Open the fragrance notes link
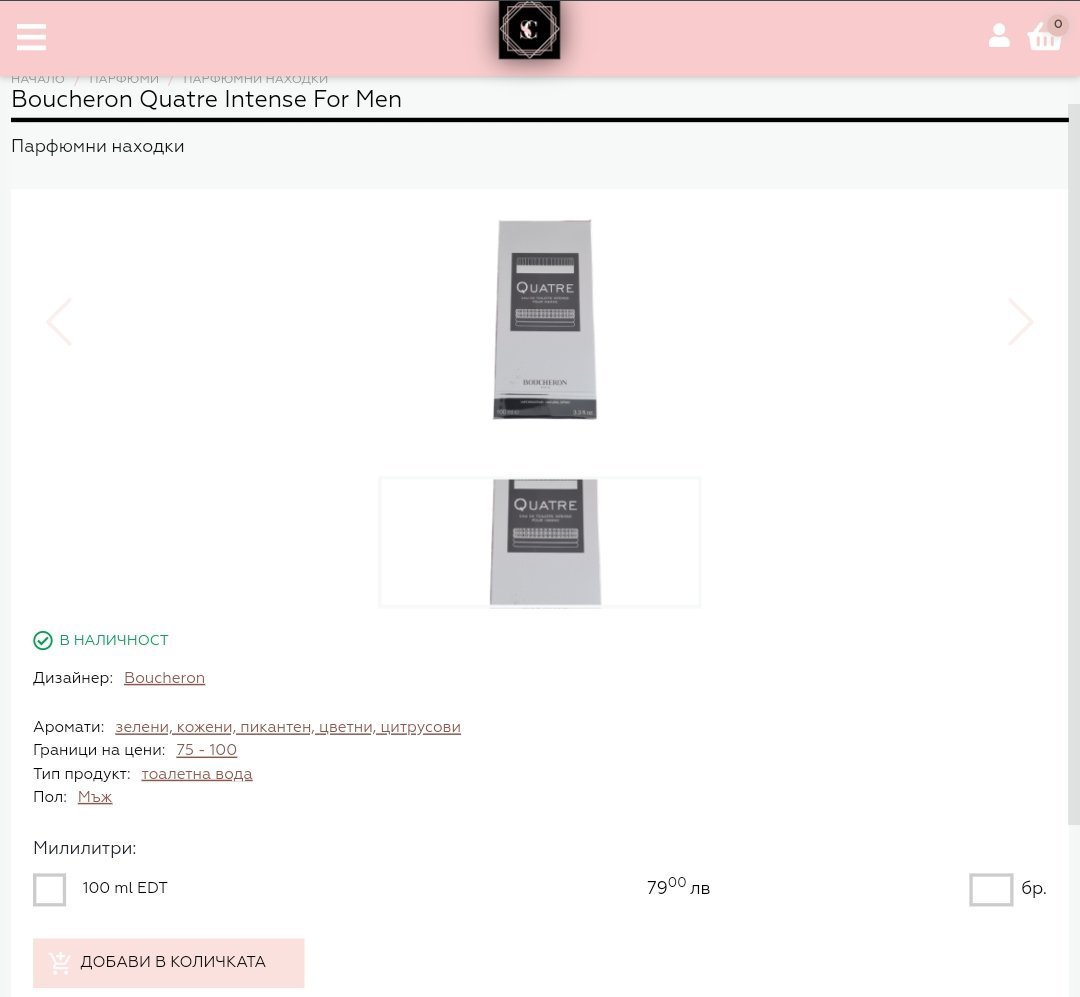Screen dimensions: 1080x997 coord(287,727)
